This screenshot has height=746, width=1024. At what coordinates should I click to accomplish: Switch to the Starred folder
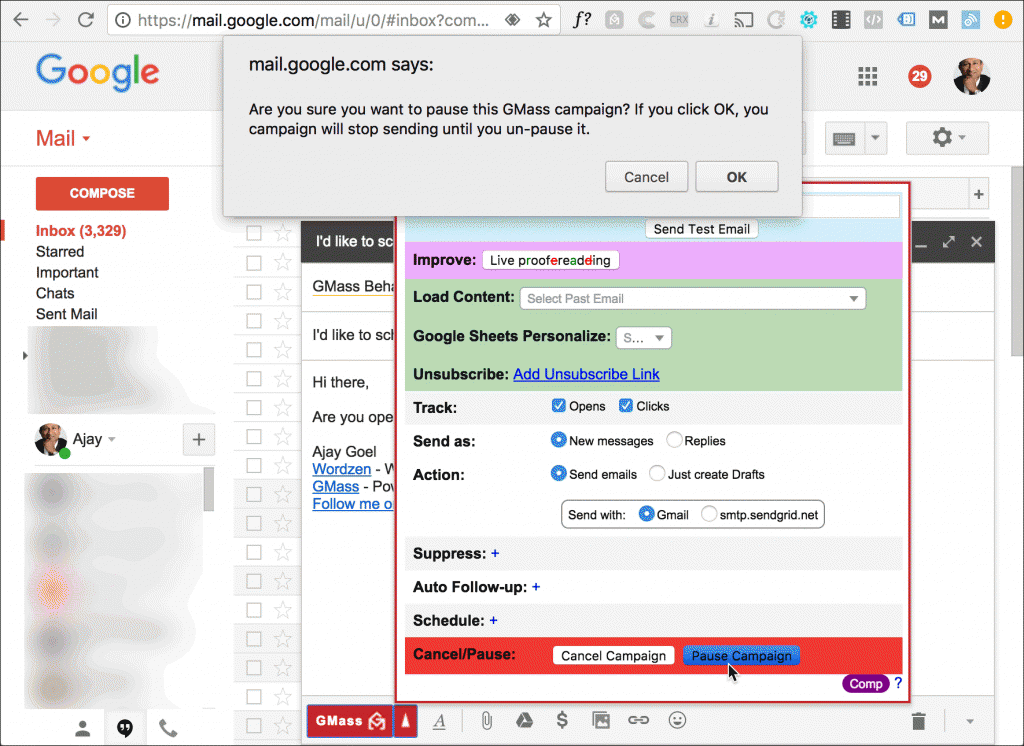[60, 251]
